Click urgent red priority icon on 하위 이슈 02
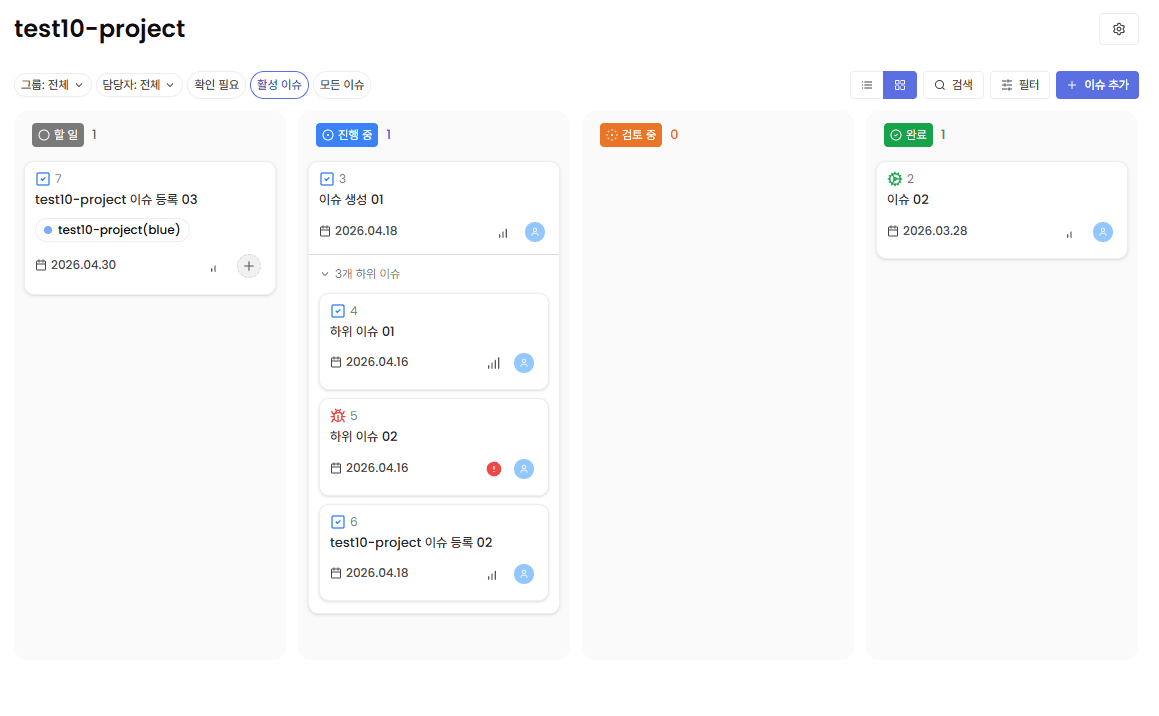The image size is (1159, 716). pos(494,469)
